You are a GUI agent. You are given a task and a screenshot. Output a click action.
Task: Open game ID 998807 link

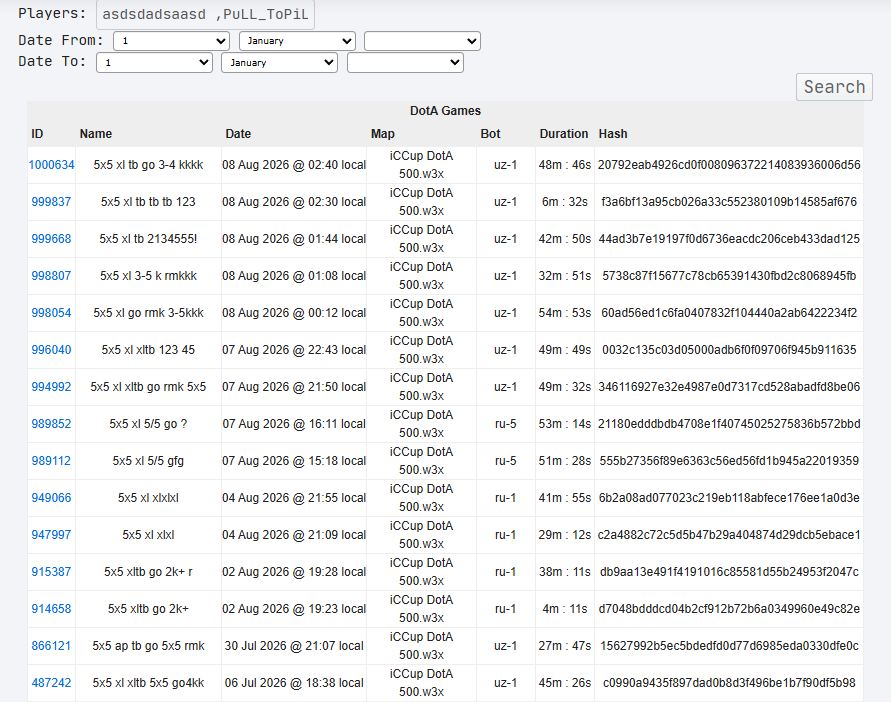click(51, 276)
